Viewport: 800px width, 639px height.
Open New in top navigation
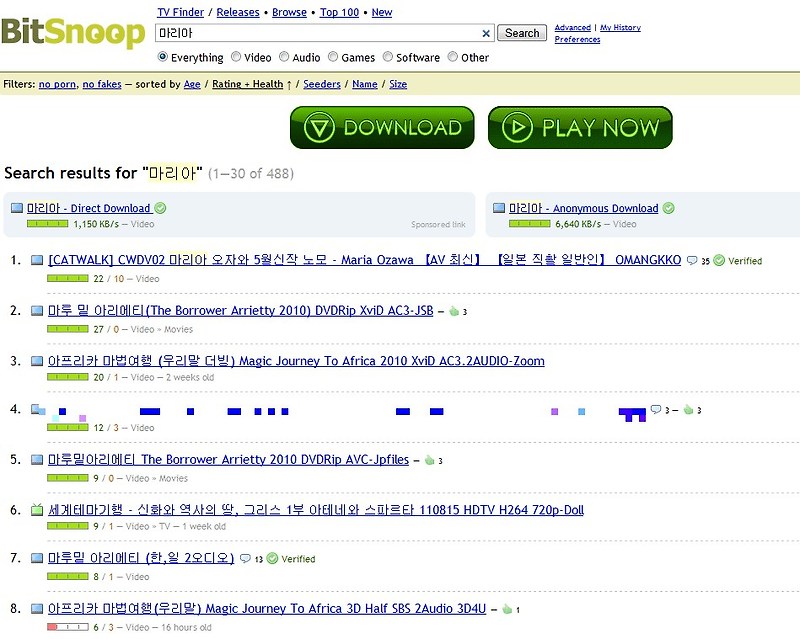(382, 12)
